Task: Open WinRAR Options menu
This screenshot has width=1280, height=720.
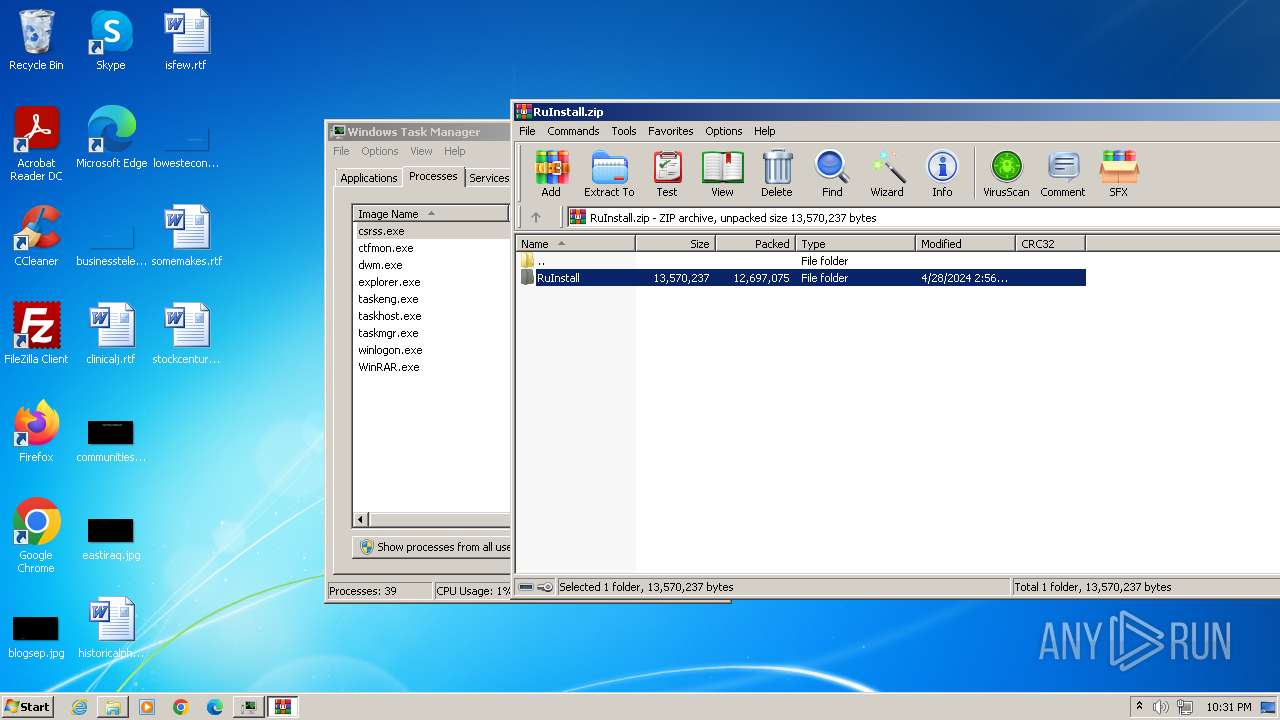Action: tap(723, 131)
